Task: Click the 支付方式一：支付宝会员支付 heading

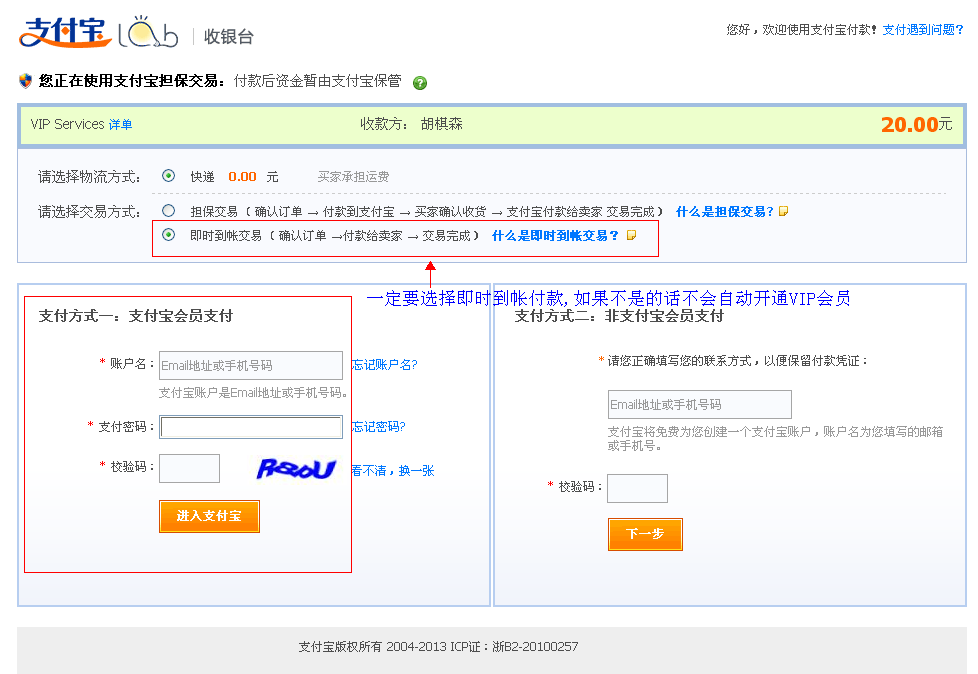Action: pos(135,316)
